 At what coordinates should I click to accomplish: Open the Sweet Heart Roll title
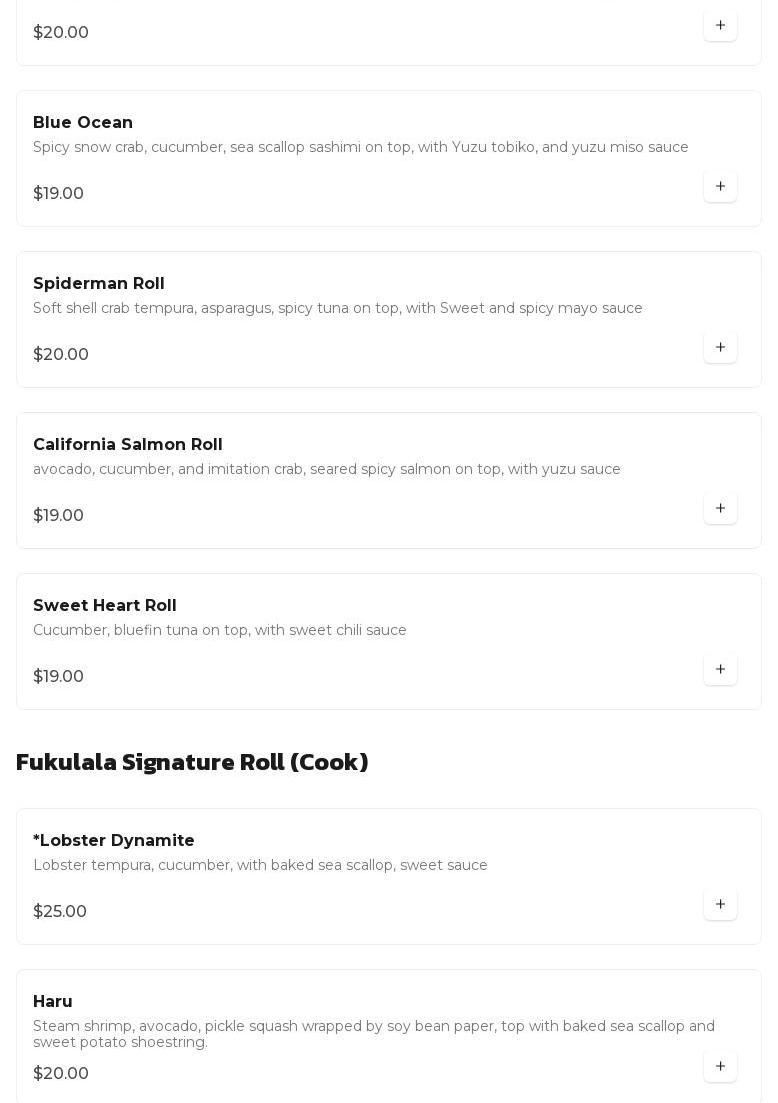pos(104,606)
